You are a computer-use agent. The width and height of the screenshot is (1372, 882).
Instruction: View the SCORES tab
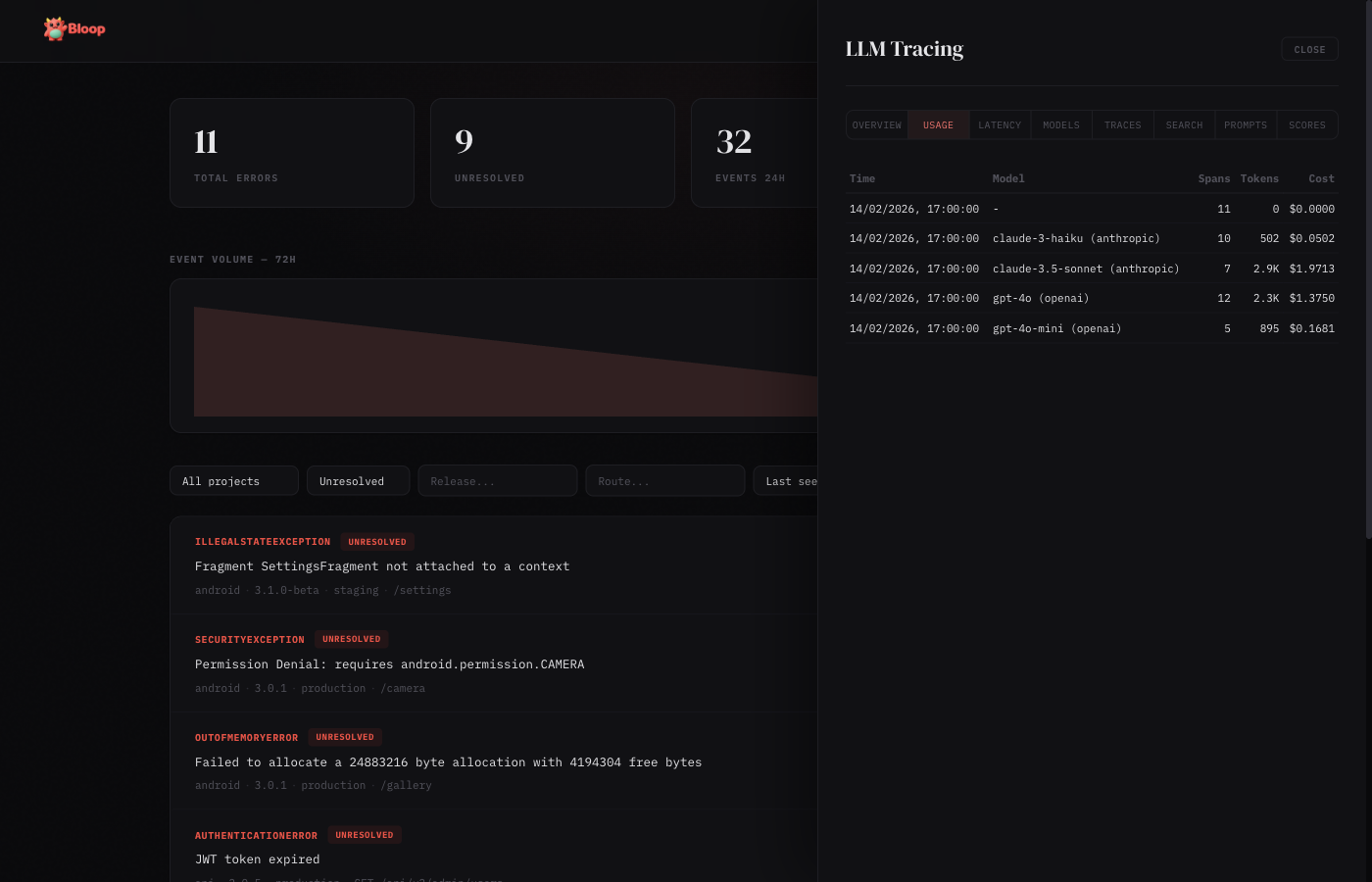point(1306,124)
